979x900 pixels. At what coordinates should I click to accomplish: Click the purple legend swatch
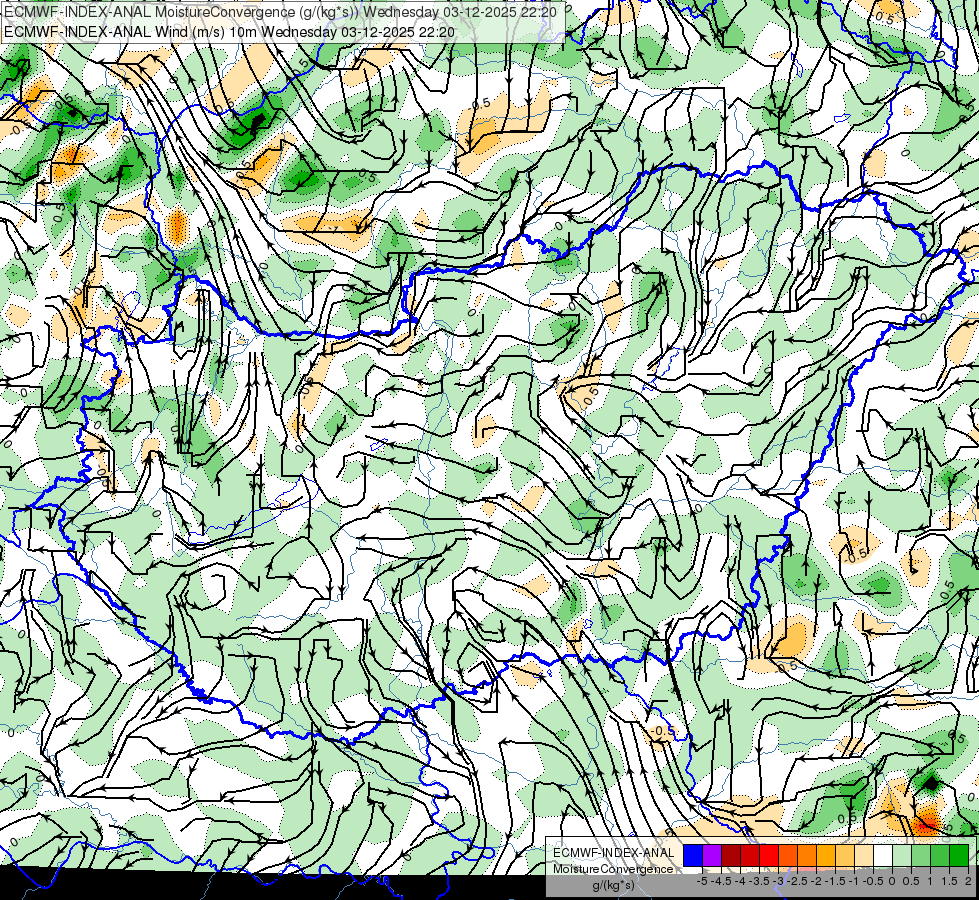pos(712,855)
